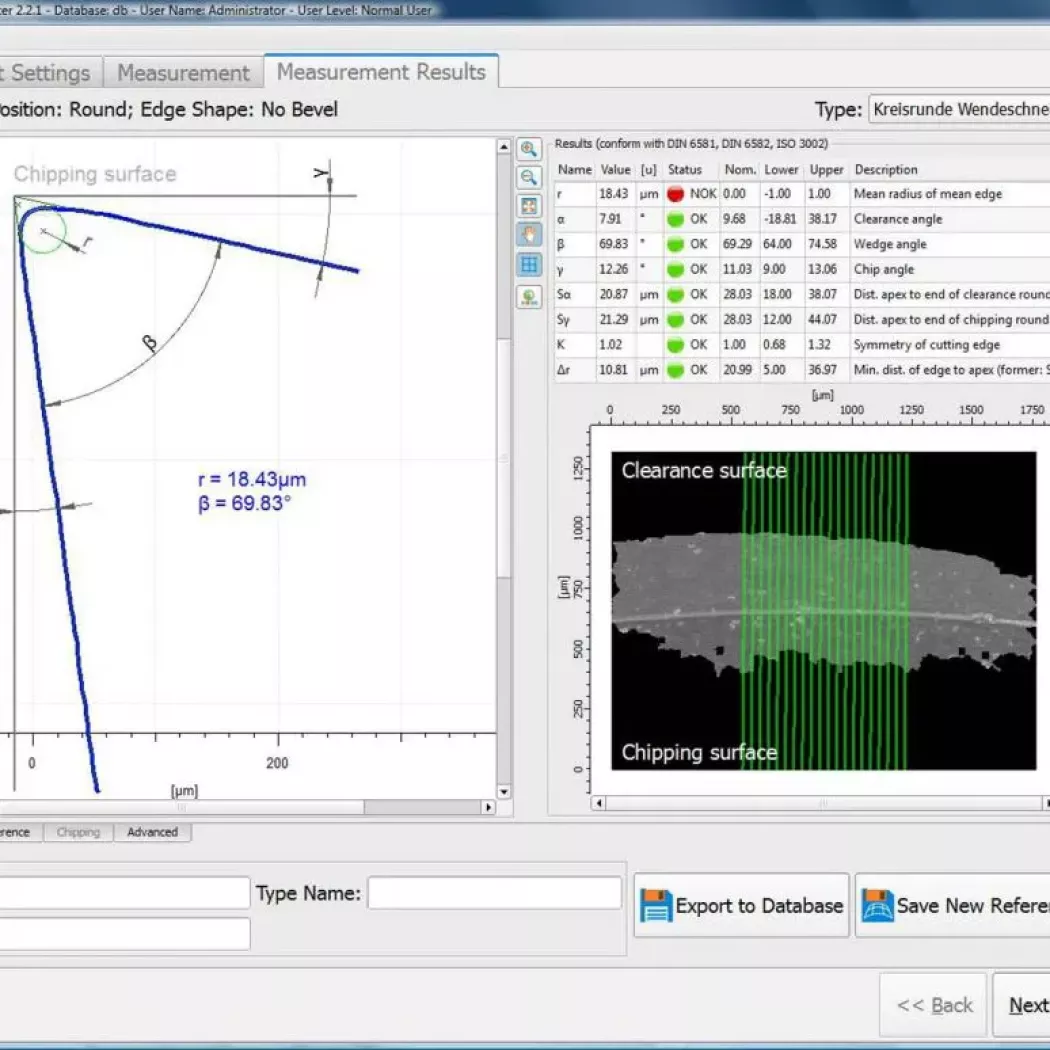This screenshot has height=1050, width=1050.
Task: Click into the Type Name input field
Action: (494, 893)
